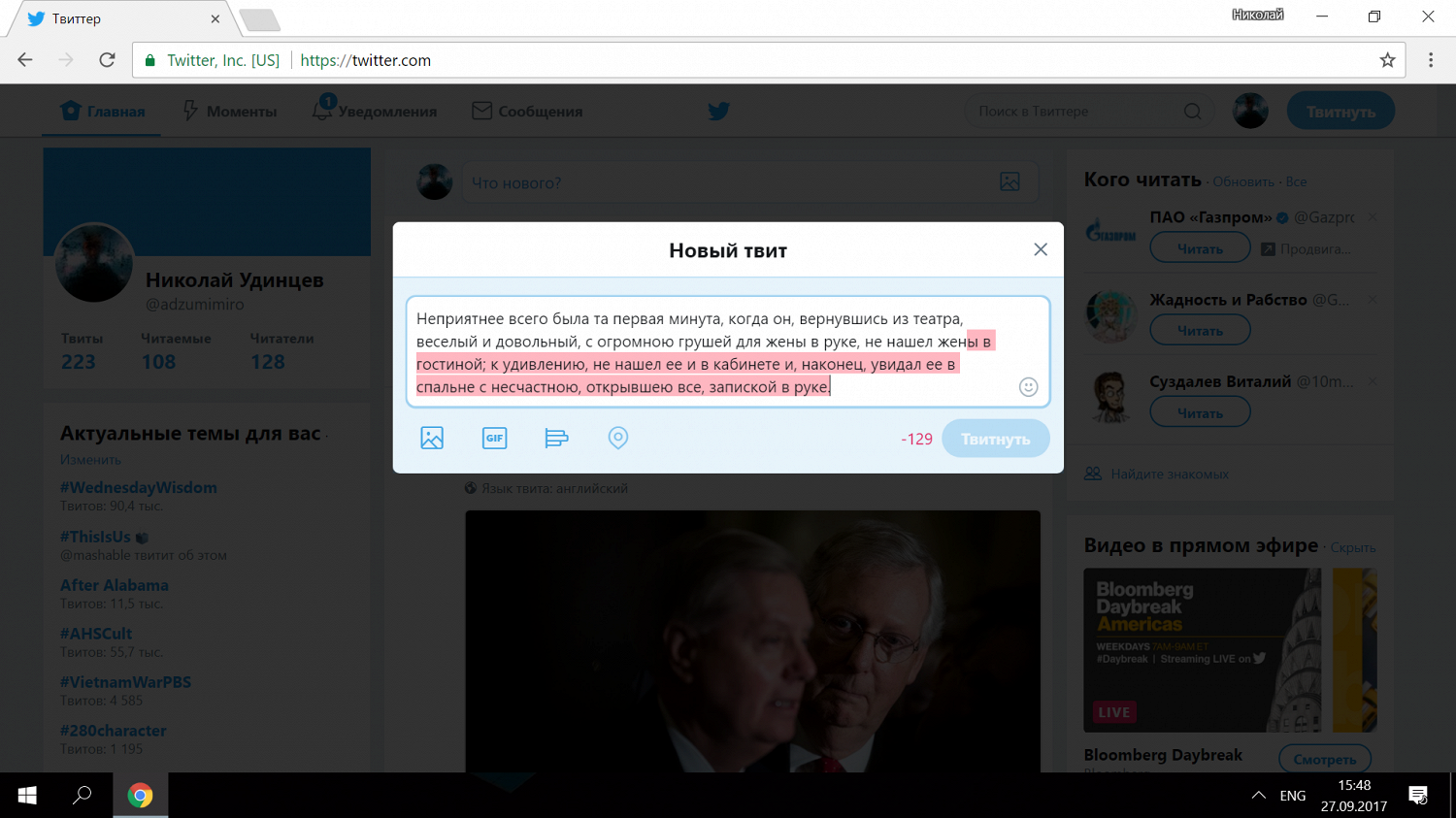Bookmark this page with the star icon
Viewport: 1456px width, 818px height.
point(1387,60)
